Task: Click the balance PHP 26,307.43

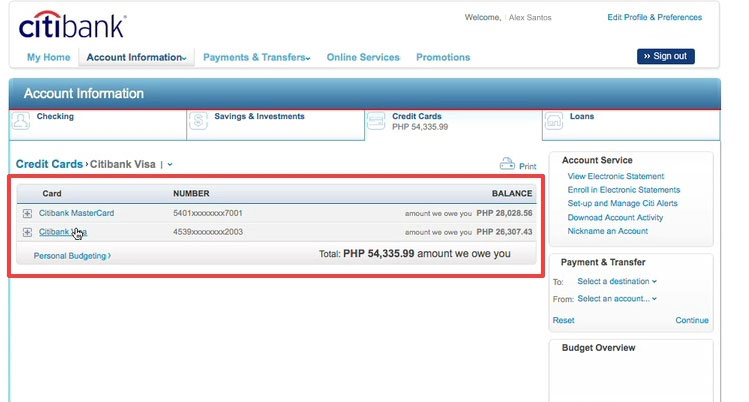Action: [x=504, y=232]
